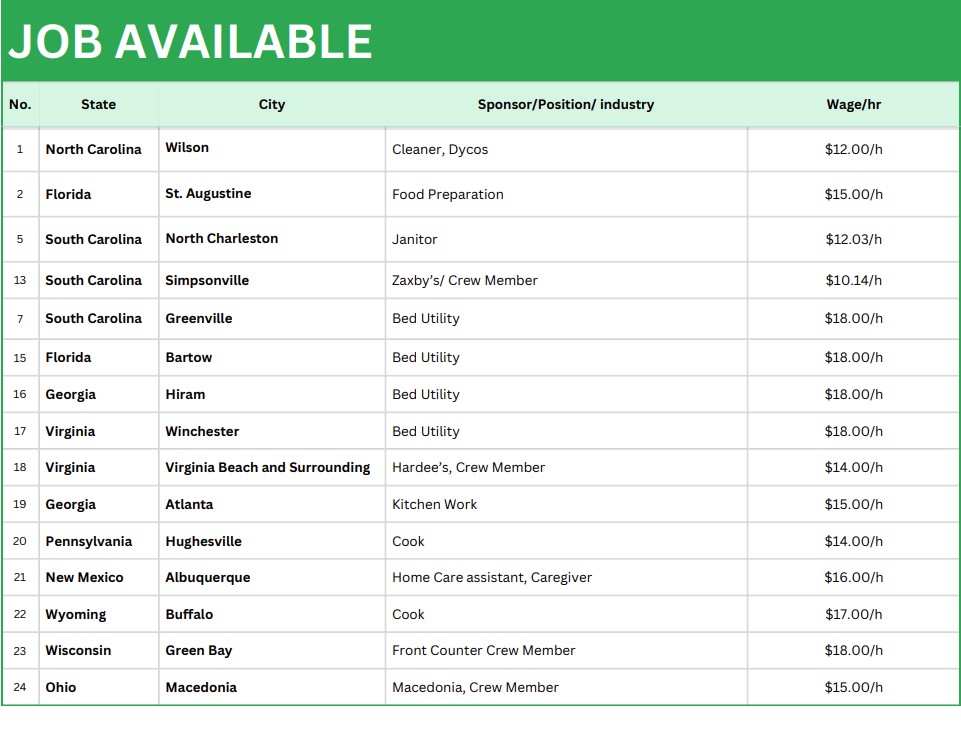Click the Pennsylvania state cell
The image size is (961, 742).
point(88,542)
